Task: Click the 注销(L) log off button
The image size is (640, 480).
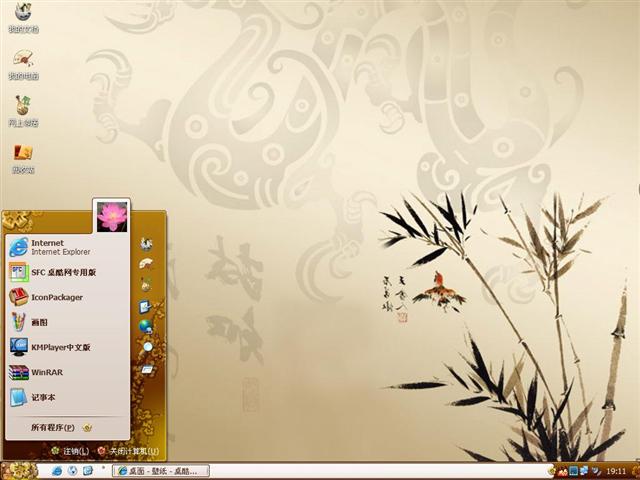Action: tap(70, 451)
